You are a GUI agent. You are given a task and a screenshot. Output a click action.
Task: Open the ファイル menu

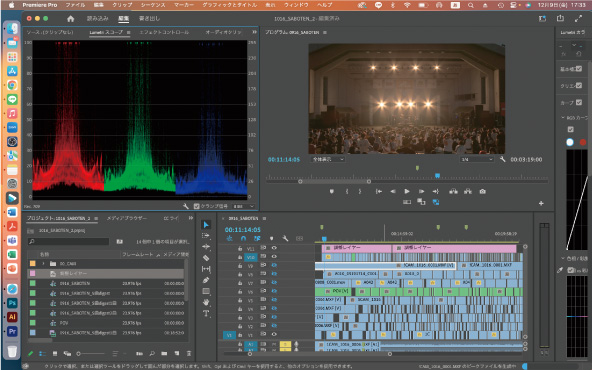75,5
